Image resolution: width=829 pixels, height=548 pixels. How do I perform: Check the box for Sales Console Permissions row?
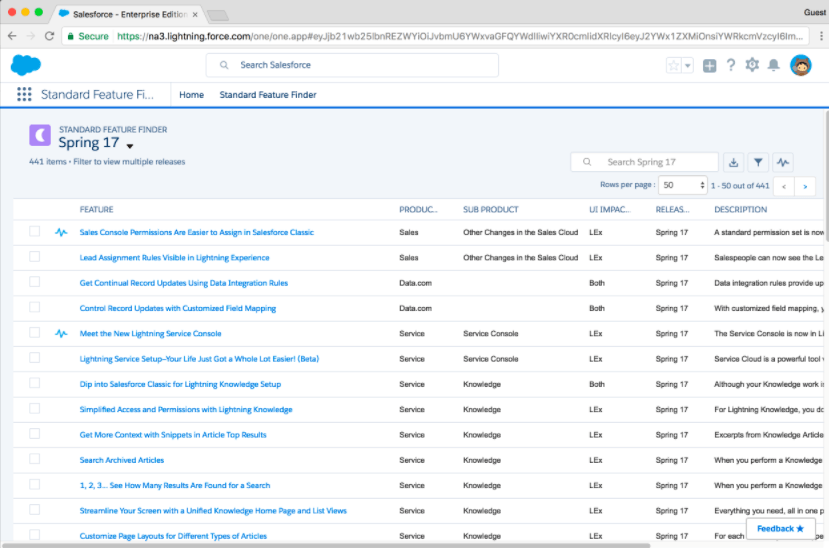tap(34, 231)
